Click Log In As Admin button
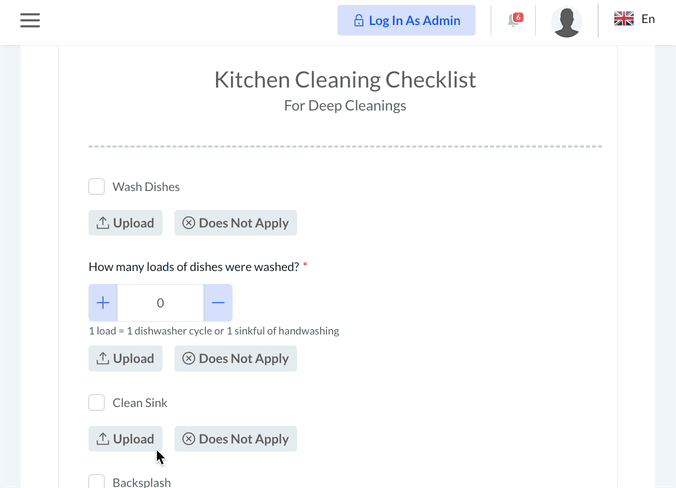The height and width of the screenshot is (488, 676). 406,20
